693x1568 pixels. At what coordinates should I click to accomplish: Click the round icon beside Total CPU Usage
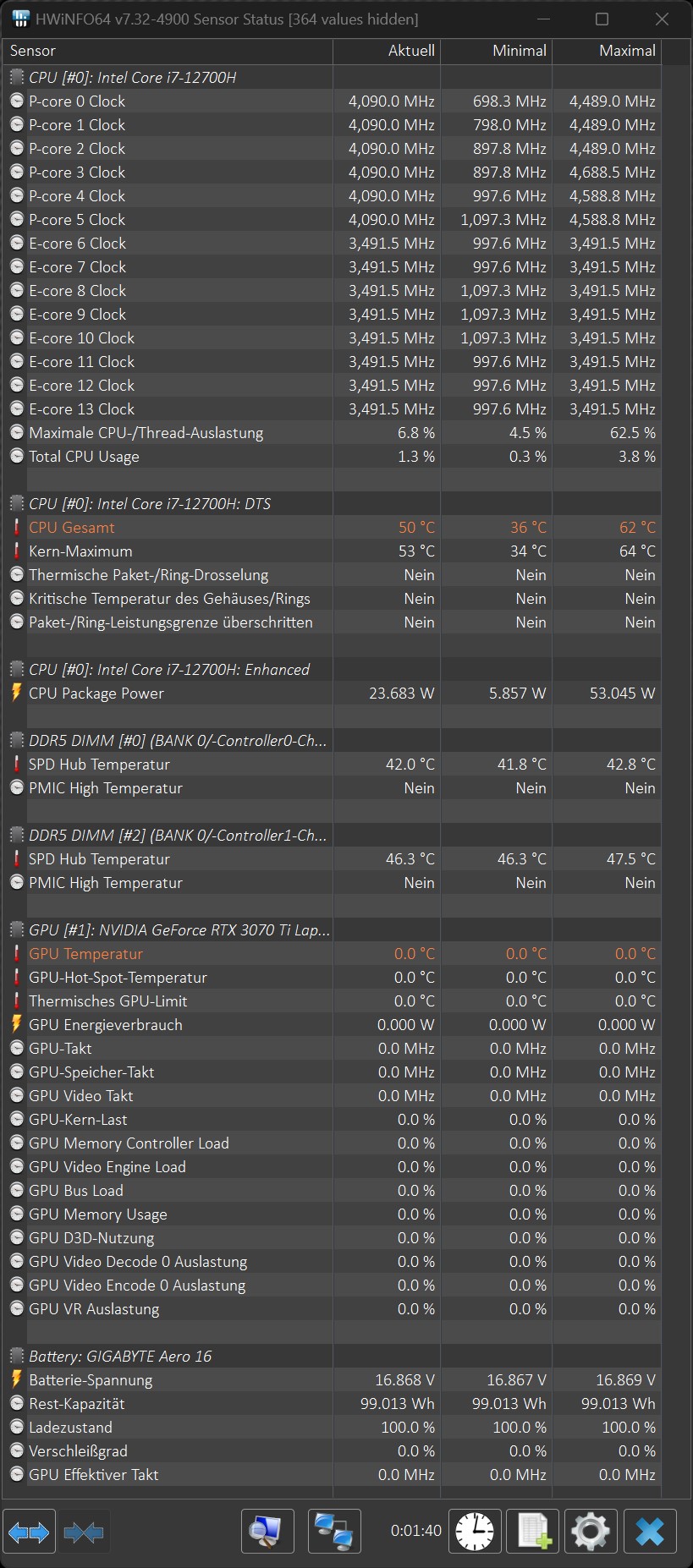click(17, 456)
